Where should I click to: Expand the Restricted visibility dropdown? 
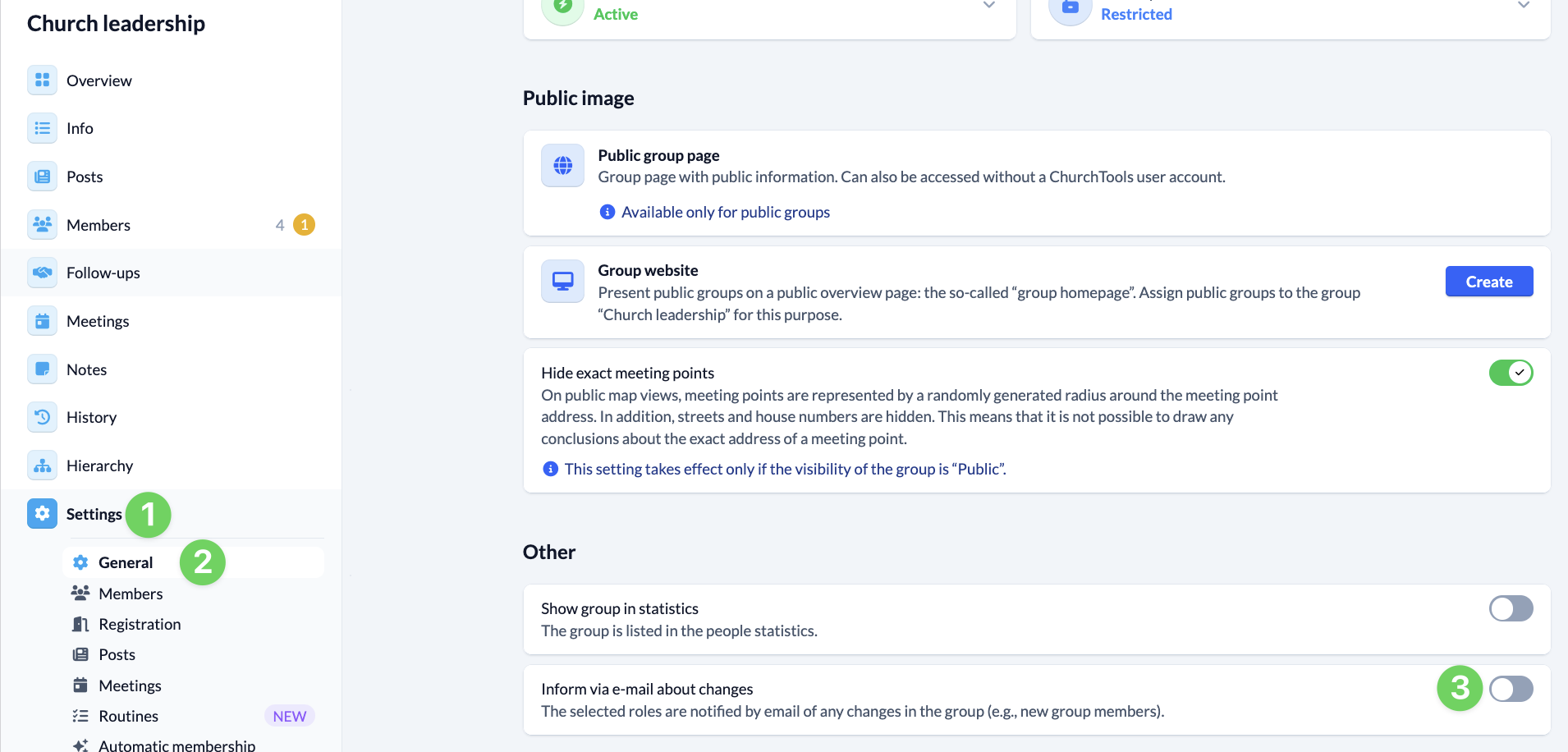pyautogui.click(x=1523, y=6)
